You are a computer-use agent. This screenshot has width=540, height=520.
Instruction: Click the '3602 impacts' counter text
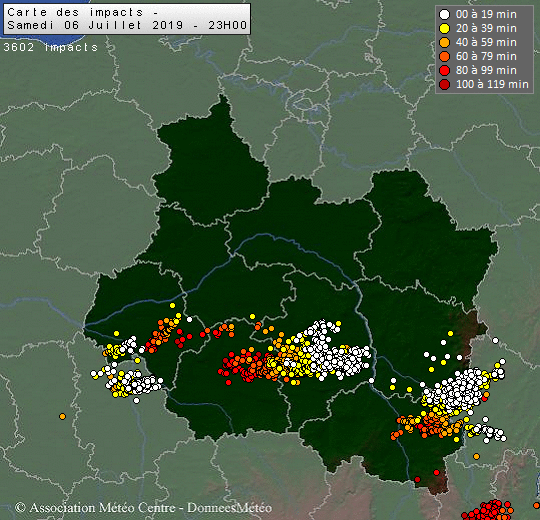(x=51, y=47)
